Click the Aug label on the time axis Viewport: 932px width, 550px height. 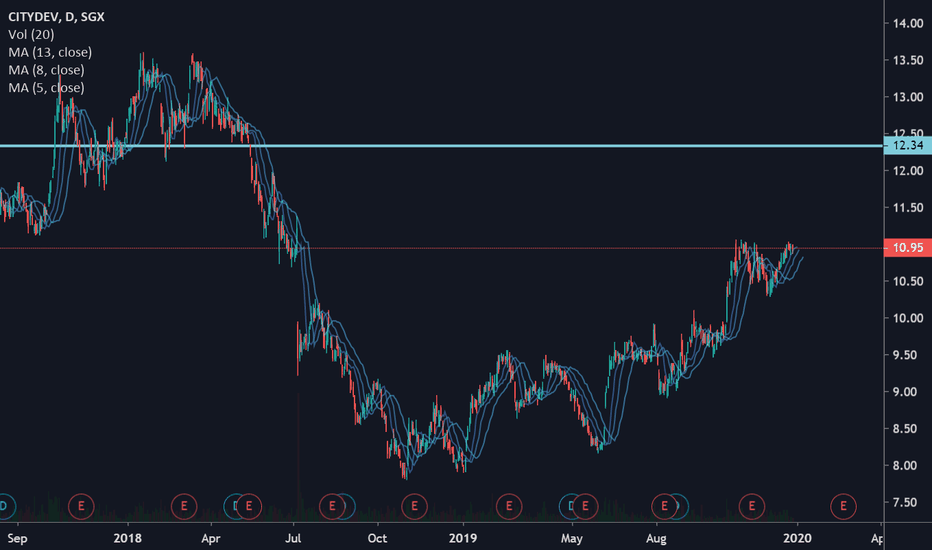coord(656,539)
